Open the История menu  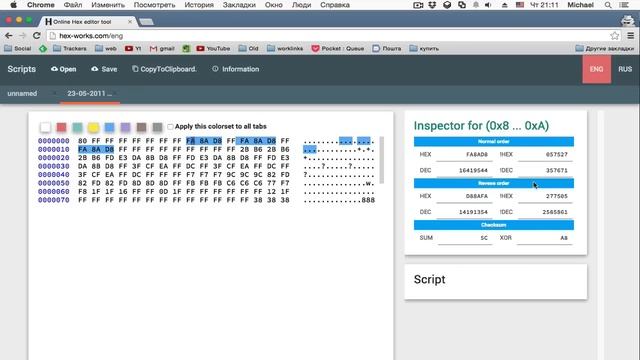point(199,5)
